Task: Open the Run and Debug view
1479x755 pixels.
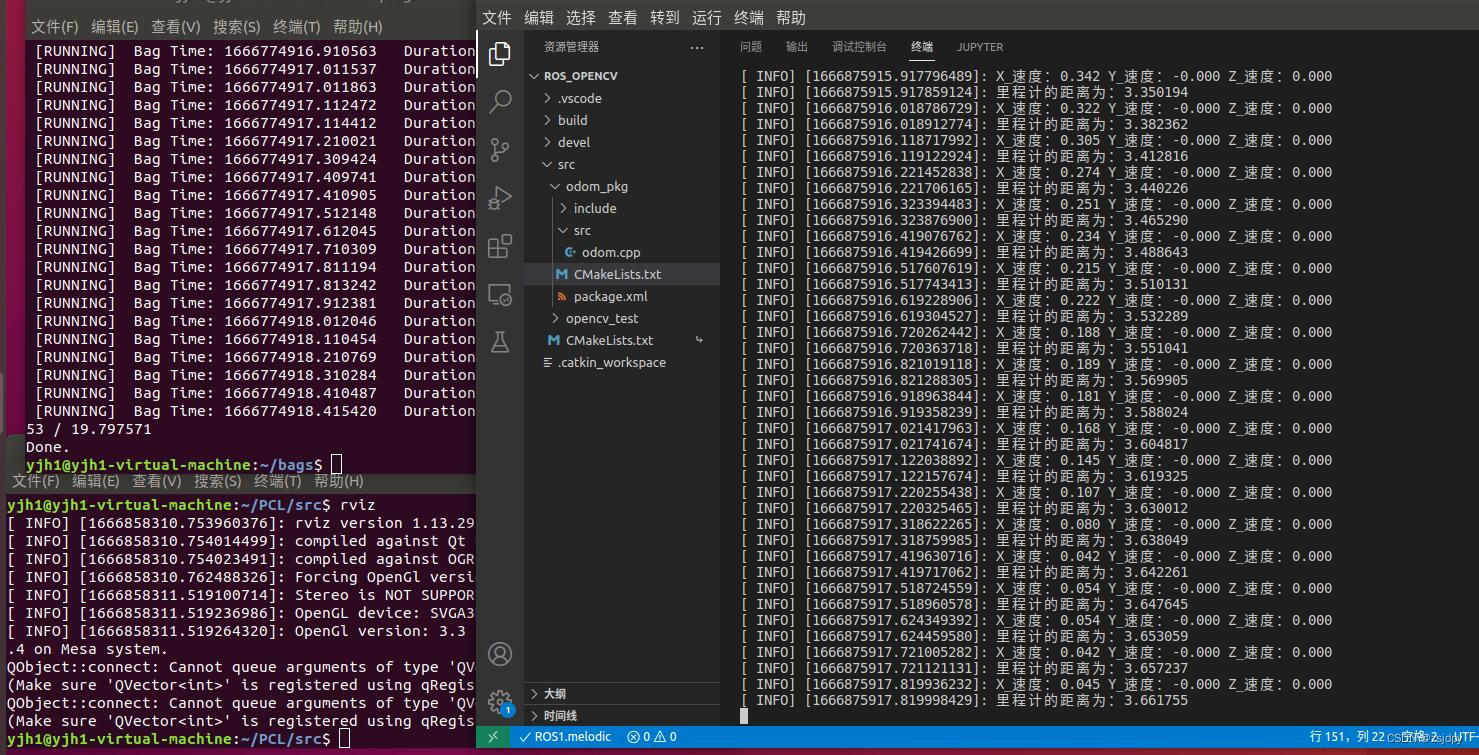Action: pyautogui.click(x=500, y=198)
